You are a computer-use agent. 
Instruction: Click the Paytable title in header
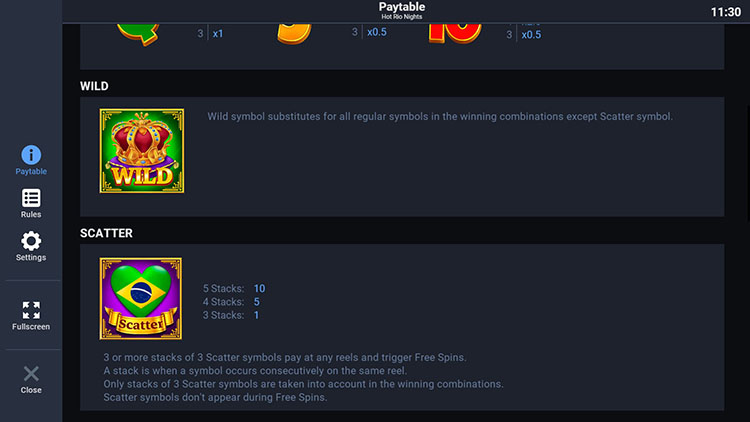click(402, 7)
